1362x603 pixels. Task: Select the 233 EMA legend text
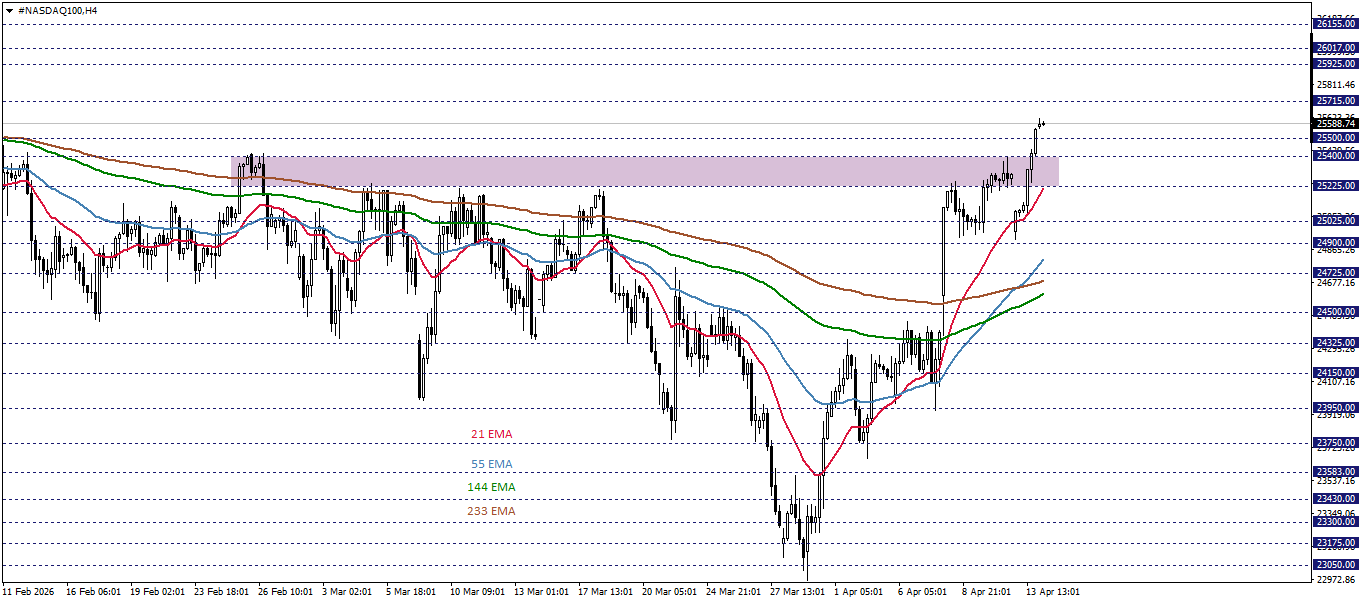490,512
